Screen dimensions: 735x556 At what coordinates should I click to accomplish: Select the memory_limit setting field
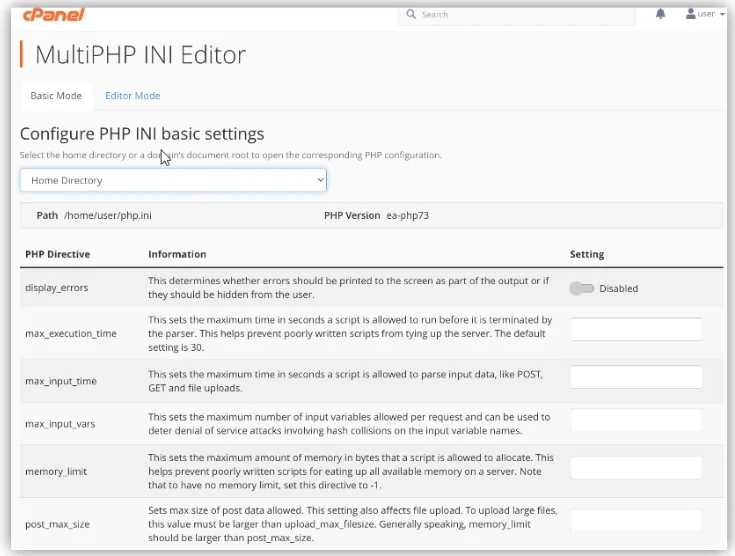click(x=636, y=467)
